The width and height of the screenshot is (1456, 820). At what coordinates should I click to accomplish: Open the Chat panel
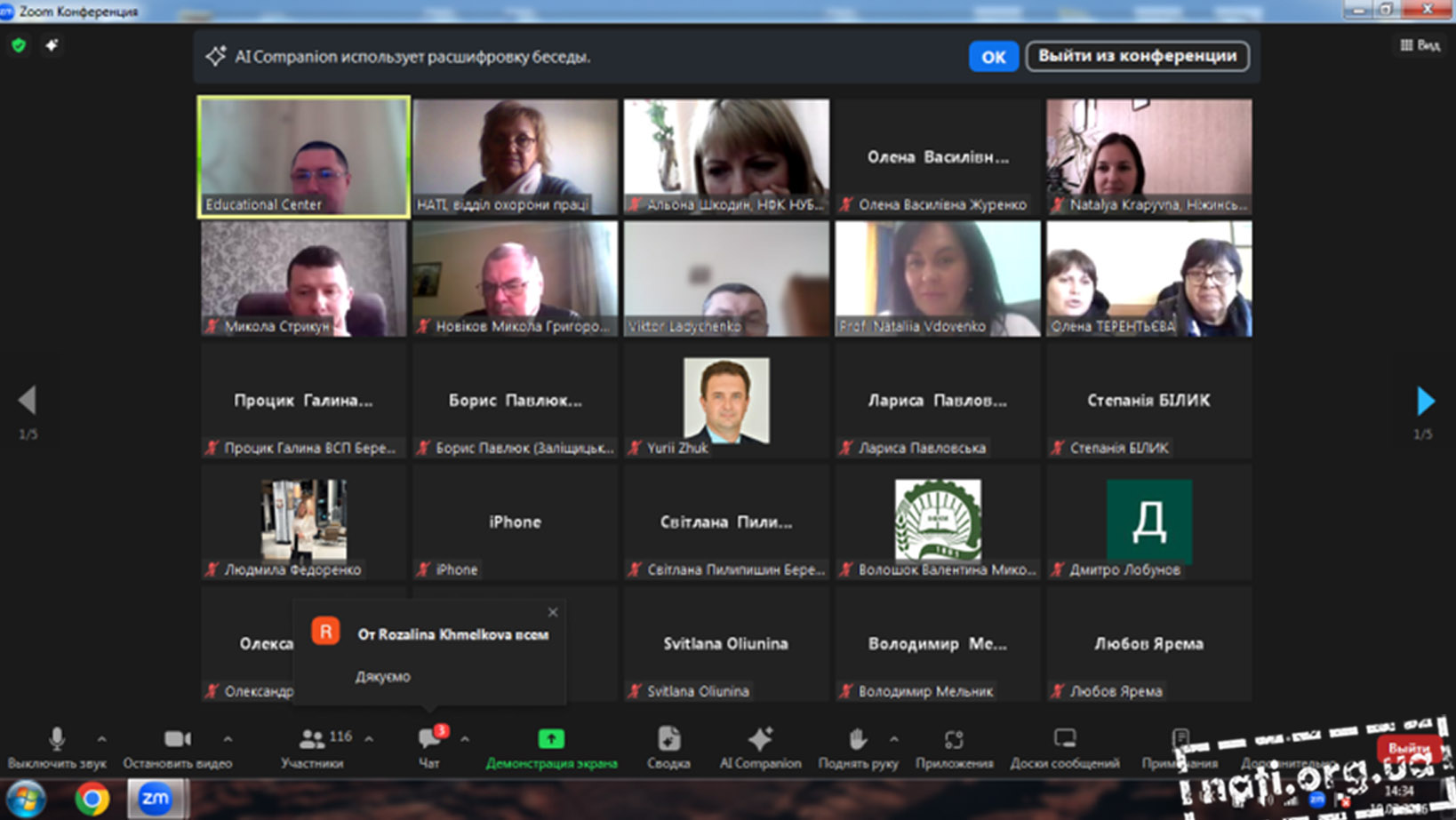tap(429, 747)
